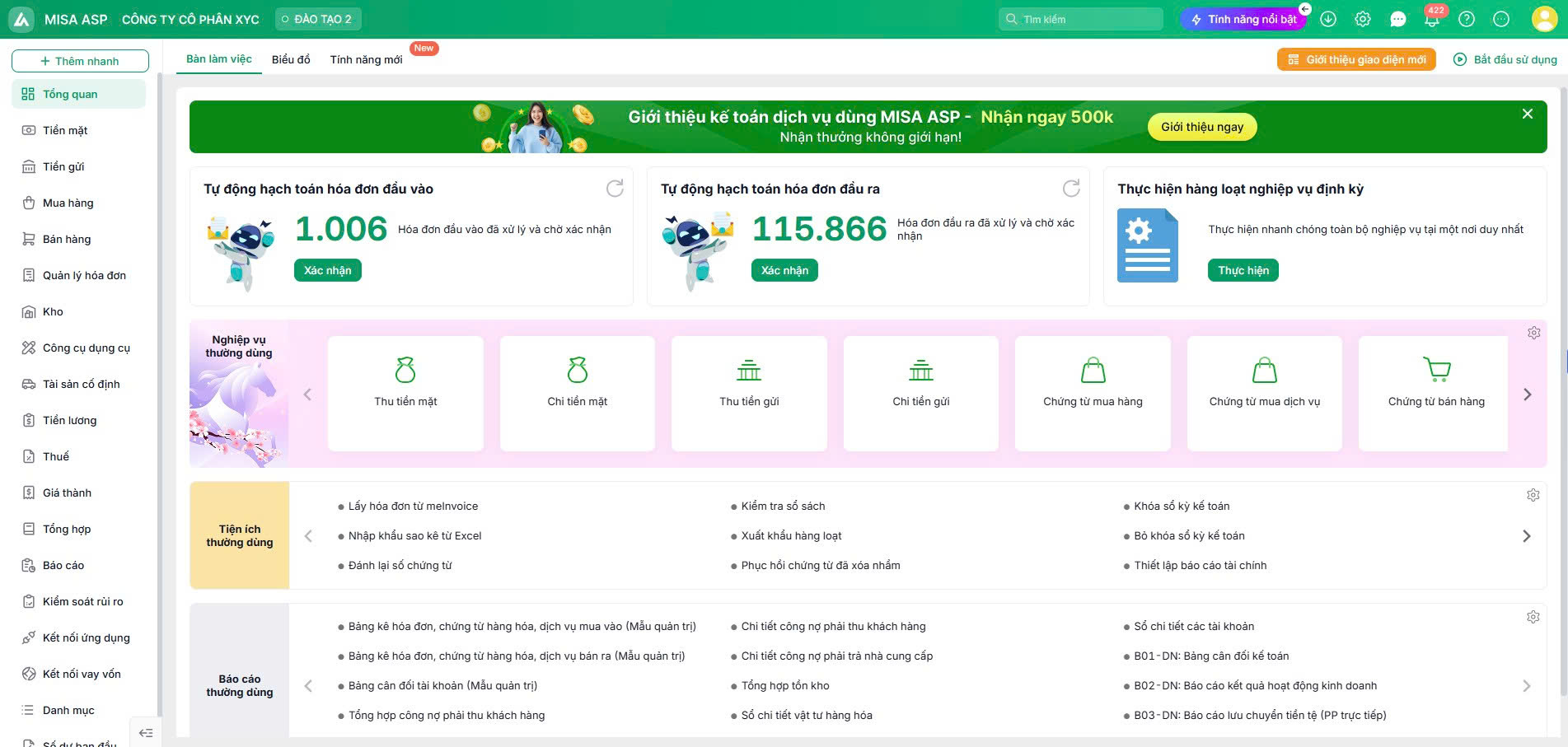
Task: Open 'Chi tiền mặt' shortcut tile
Action: (x=578, y=393)
